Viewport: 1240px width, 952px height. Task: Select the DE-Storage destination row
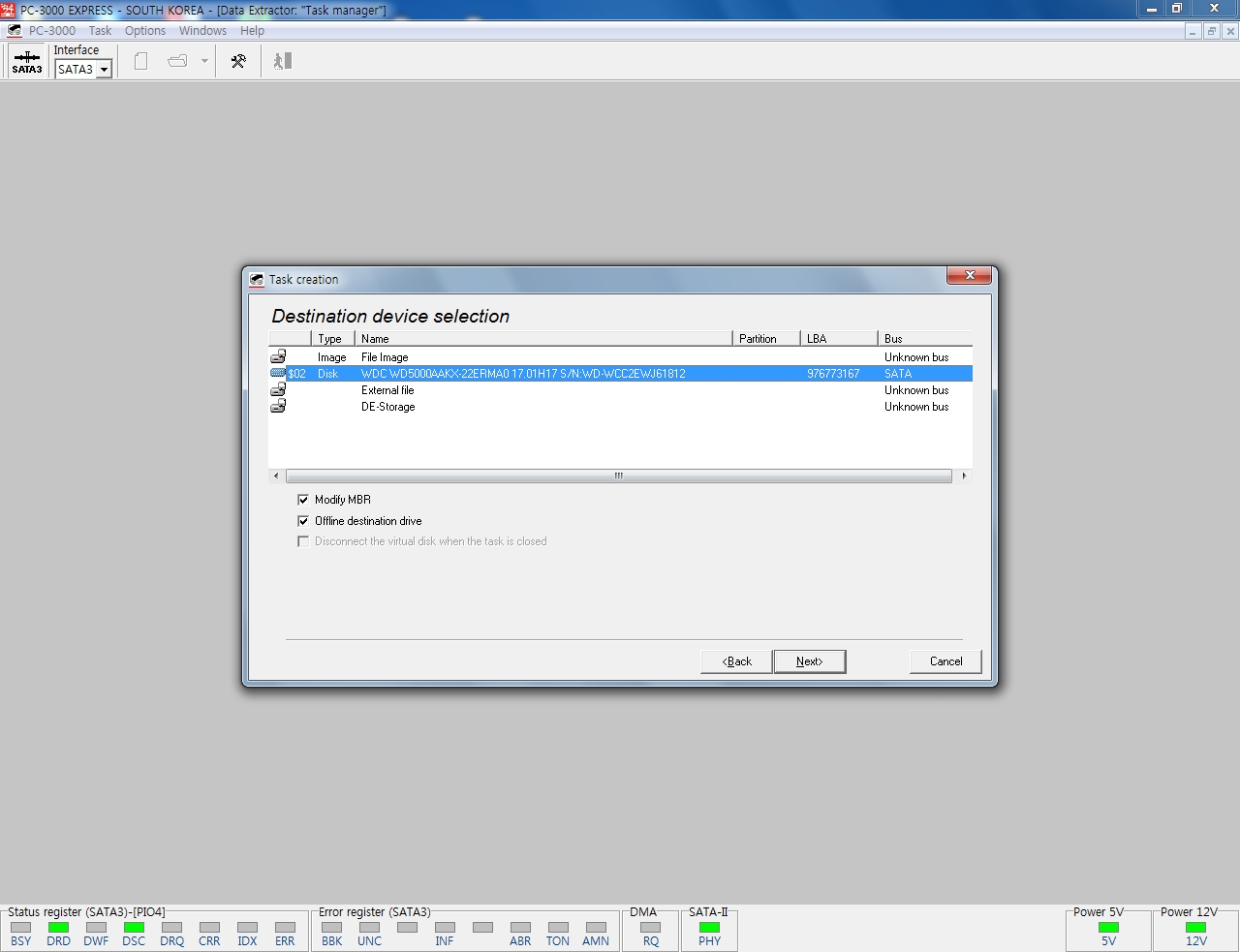(620, 407)
